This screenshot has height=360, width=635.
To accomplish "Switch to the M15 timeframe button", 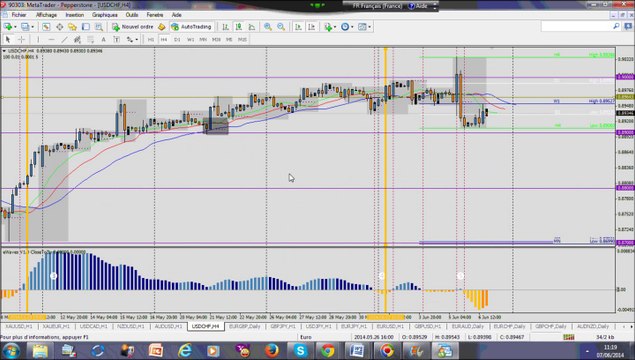I will click(x=242, y=39).
